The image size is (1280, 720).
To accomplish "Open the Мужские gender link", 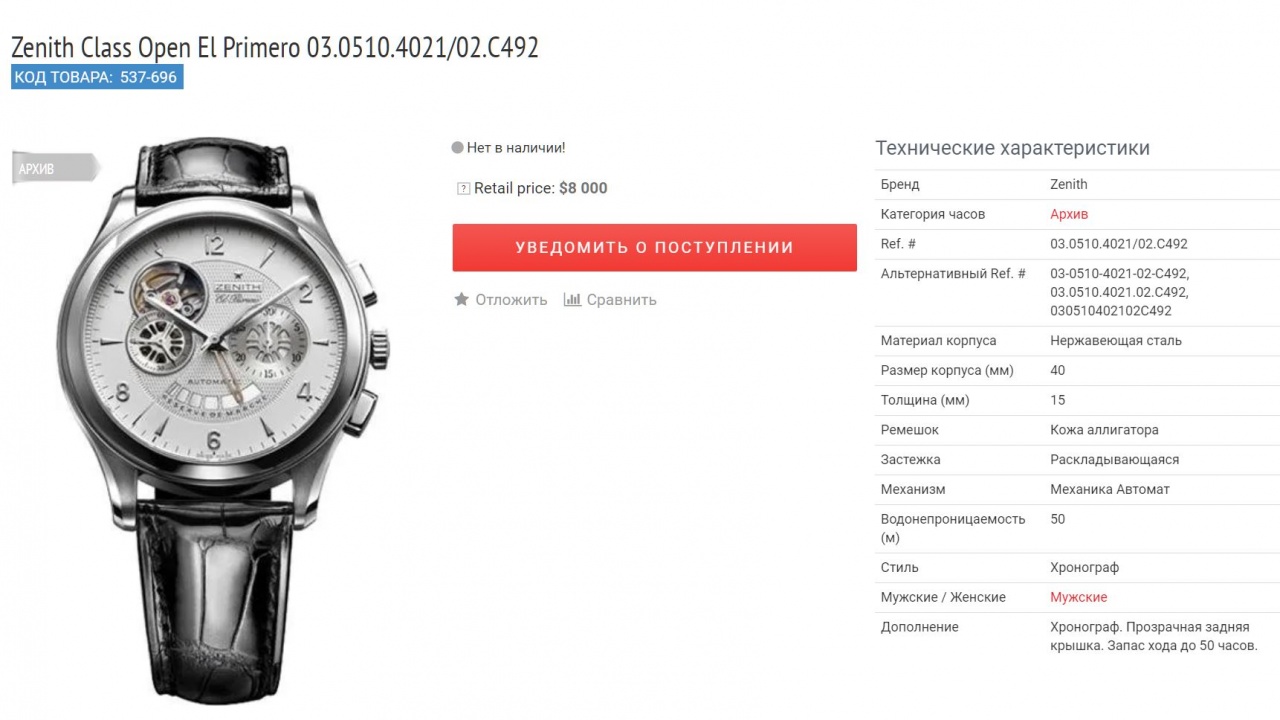I will (x=1078, y=597).
